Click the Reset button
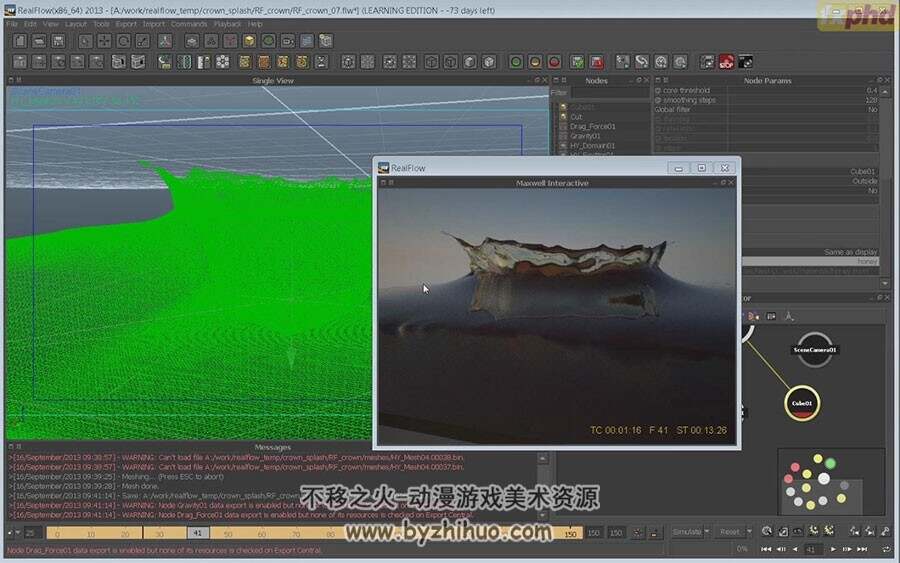Image resolution: width=900 pixels, height=563 pixels. coord(730,532)
